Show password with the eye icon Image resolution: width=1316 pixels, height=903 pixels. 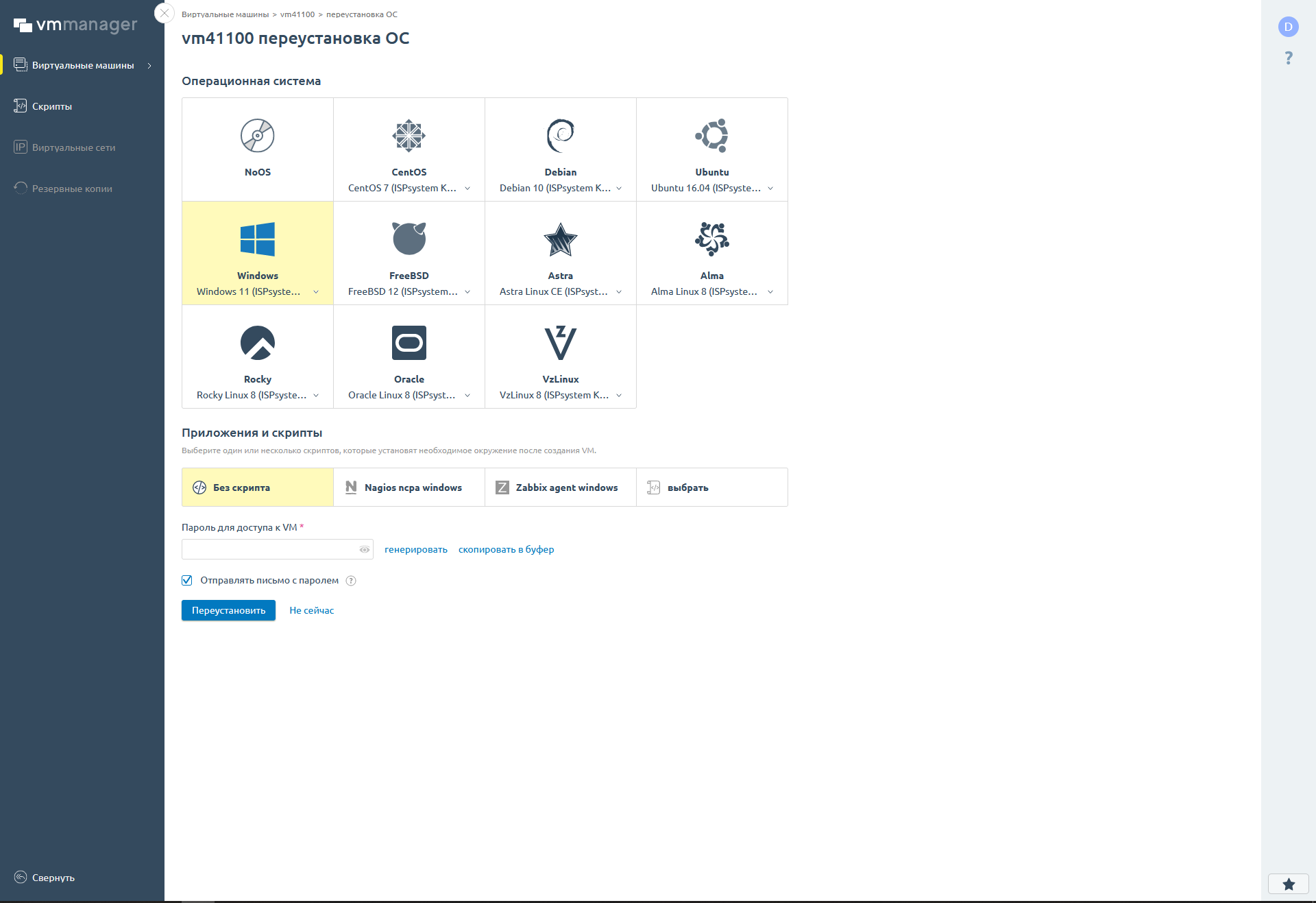pos(365,549)
